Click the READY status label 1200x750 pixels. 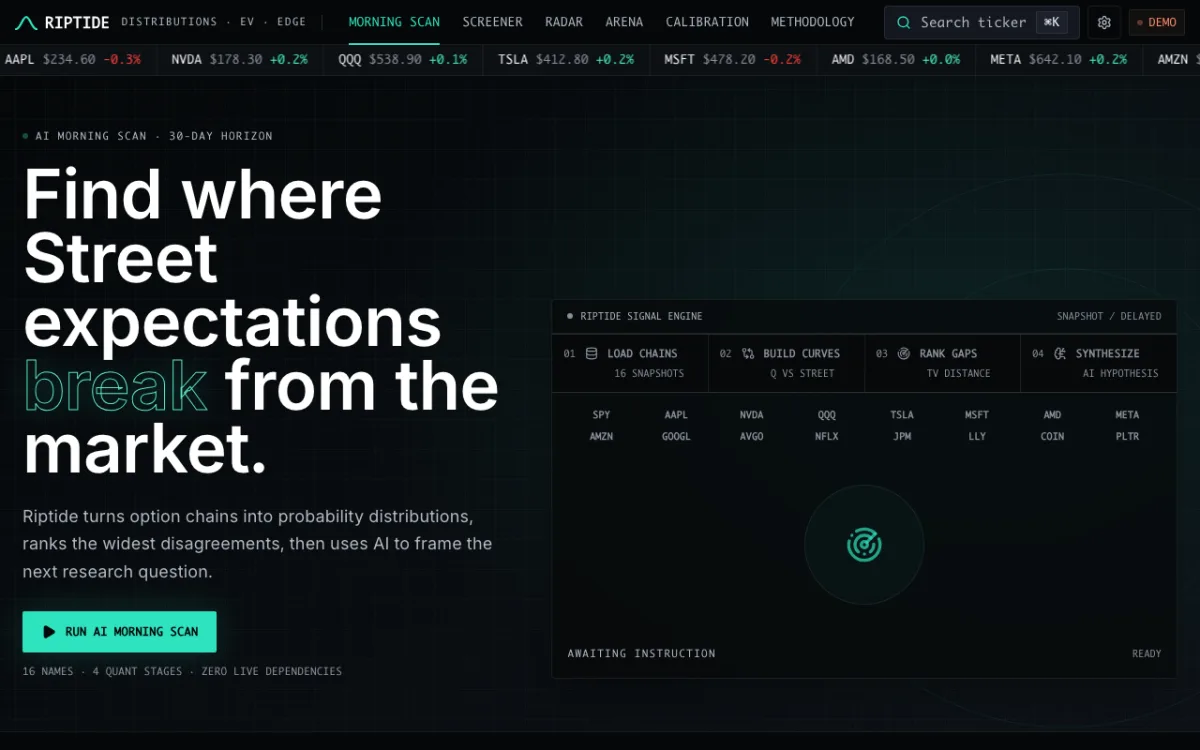(x=1146, y=654)
